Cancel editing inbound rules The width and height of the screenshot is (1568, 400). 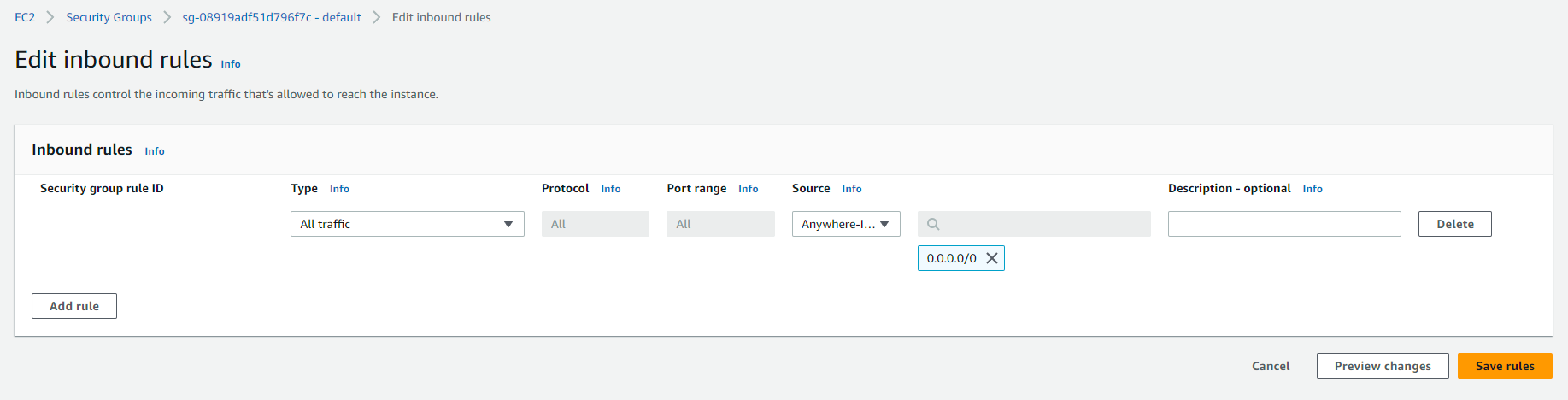tap(1270, 366)
